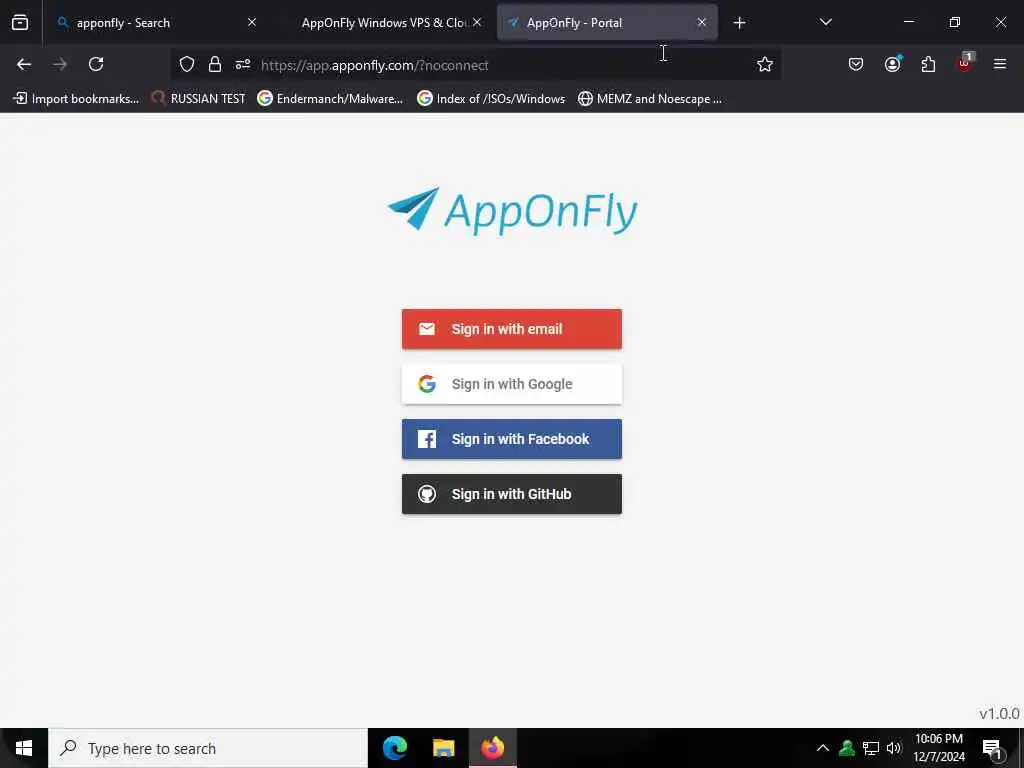The height and width of the screenshot is (768, 1024).
Task: Open the Firefox hamburger application menu
Action: click(1000, 64)
